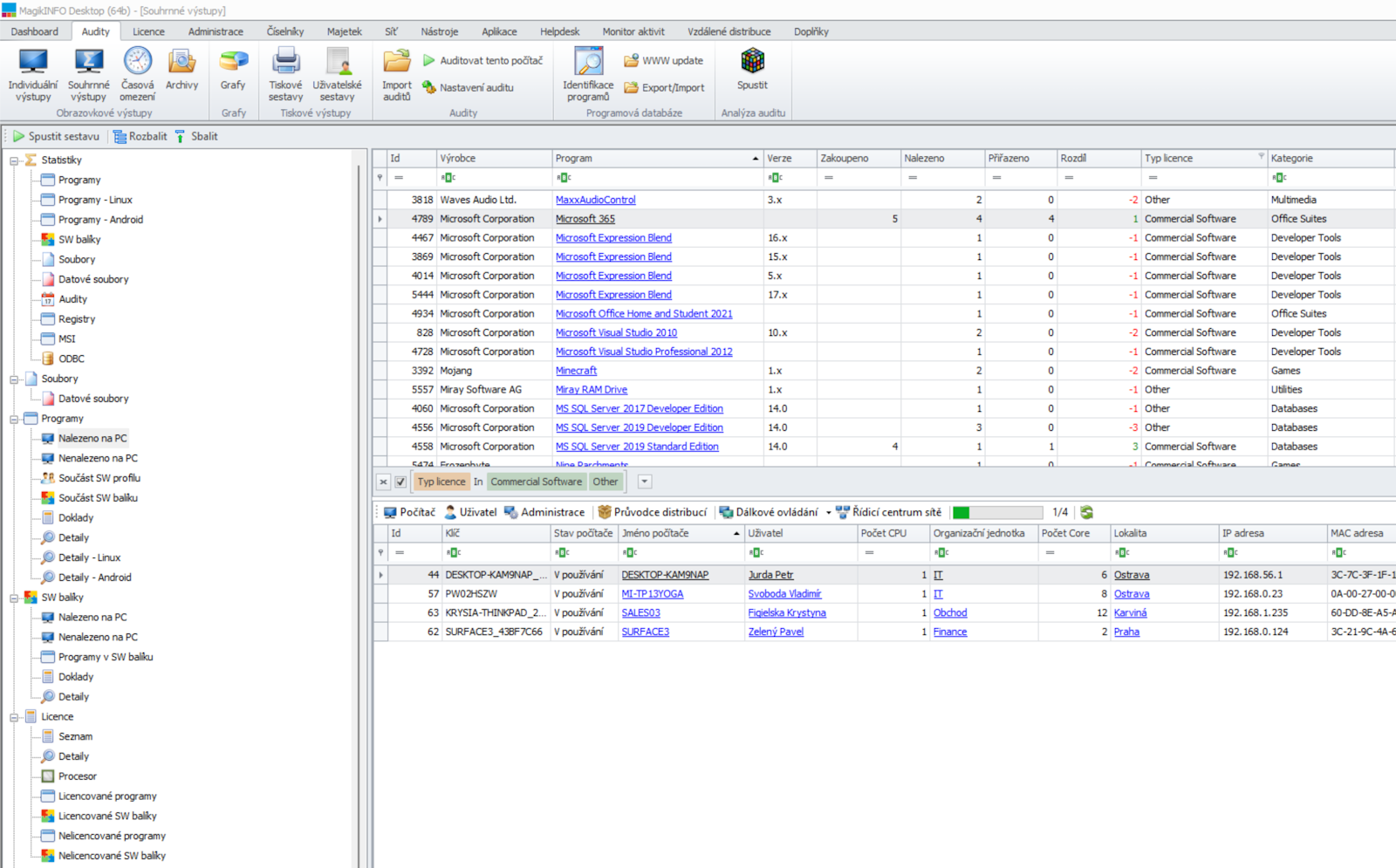
Task: Sort by the Program column header
Action: click(x=657, y=158)
